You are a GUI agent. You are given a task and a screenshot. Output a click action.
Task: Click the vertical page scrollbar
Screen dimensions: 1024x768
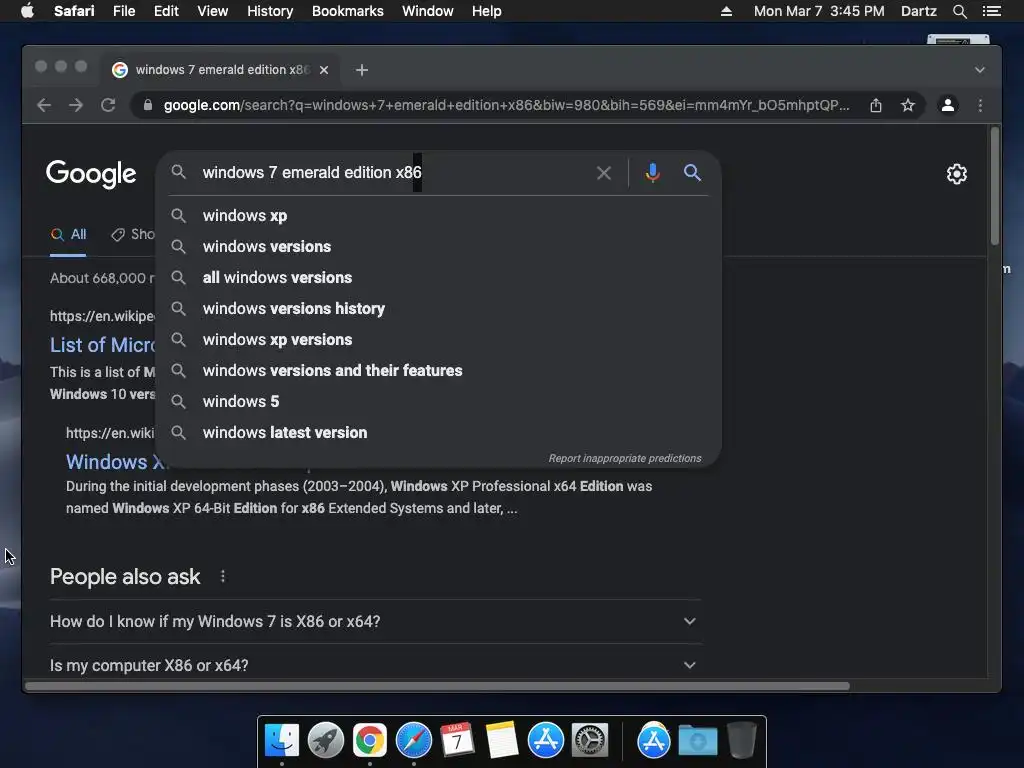click(x=995, y=186)
